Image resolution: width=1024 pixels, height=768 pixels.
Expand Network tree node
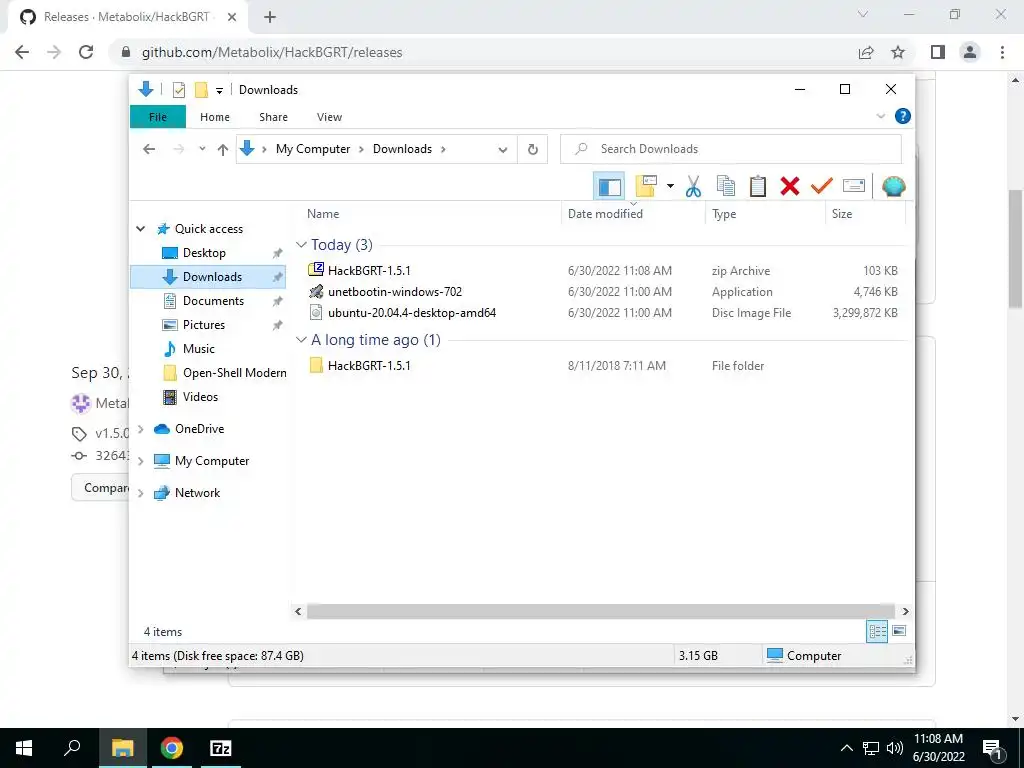click(x=140, y=493)
